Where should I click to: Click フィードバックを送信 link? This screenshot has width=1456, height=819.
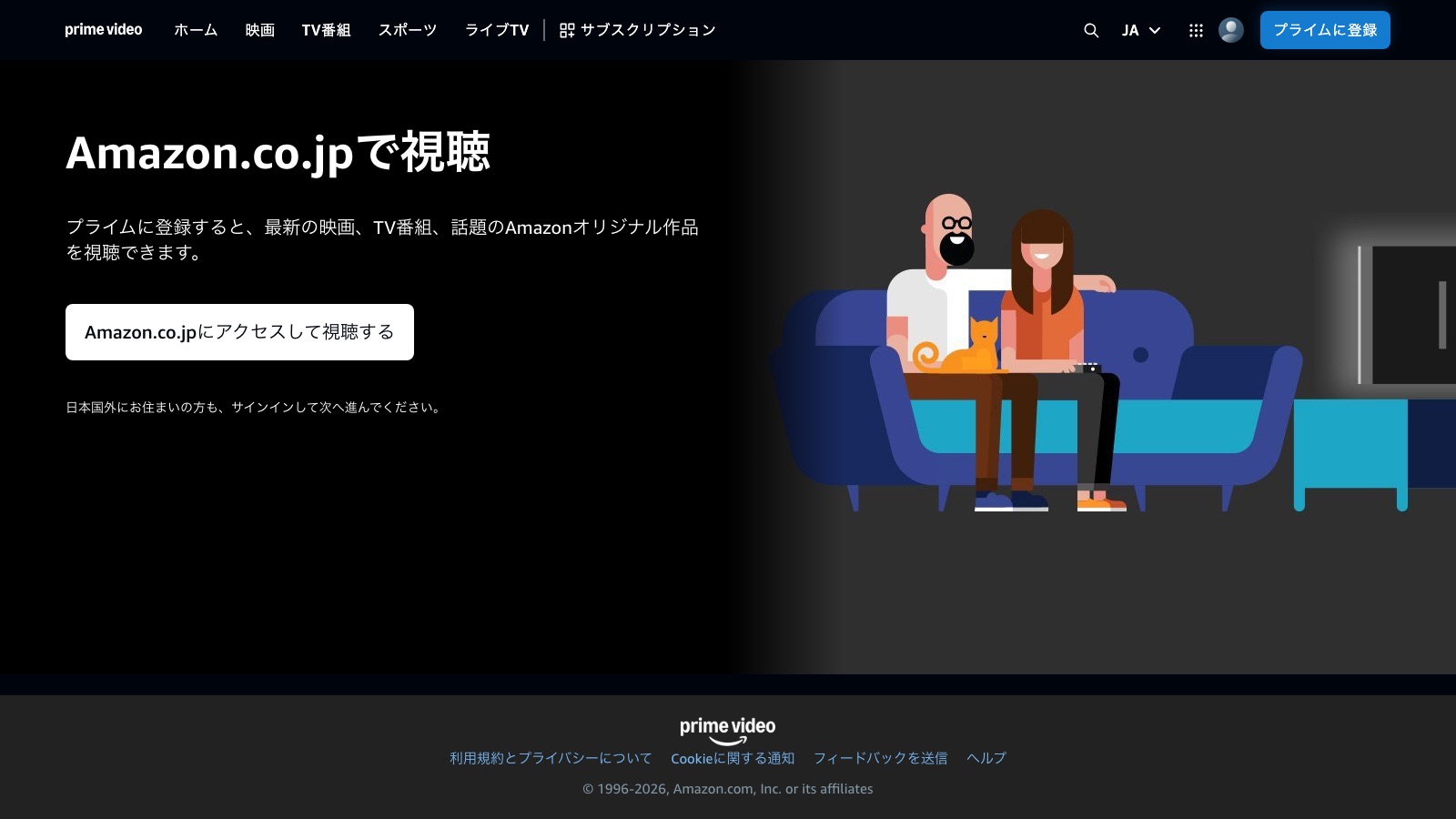coord(880,758)
